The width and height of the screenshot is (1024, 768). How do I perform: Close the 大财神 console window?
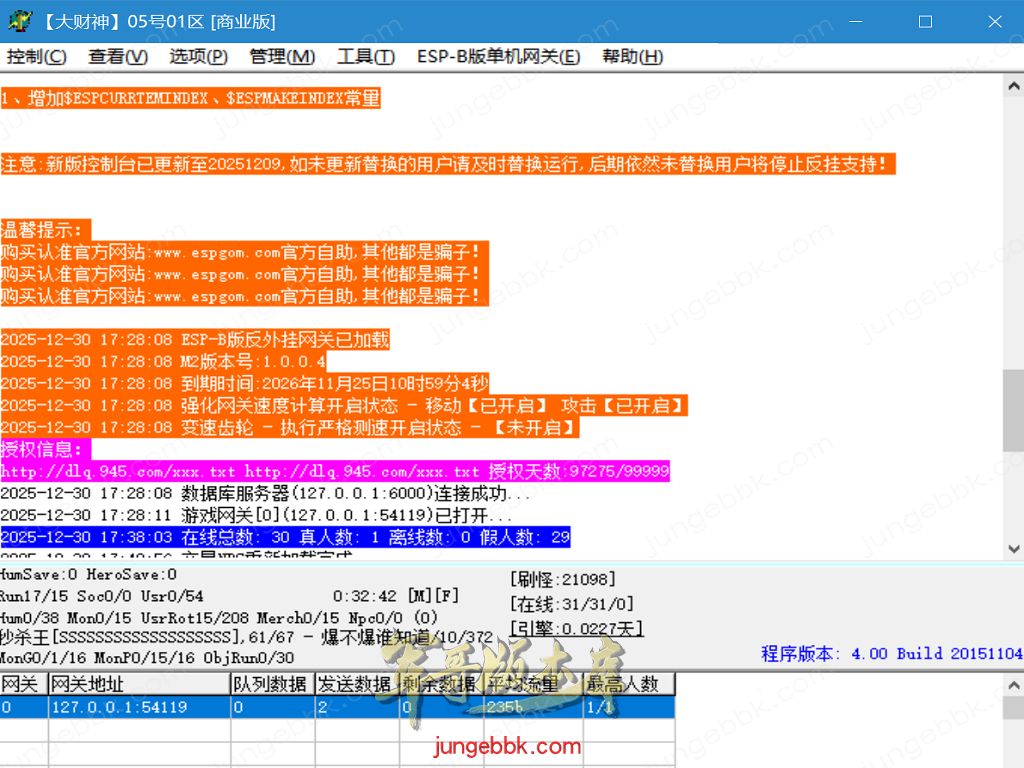coord(994,21)
